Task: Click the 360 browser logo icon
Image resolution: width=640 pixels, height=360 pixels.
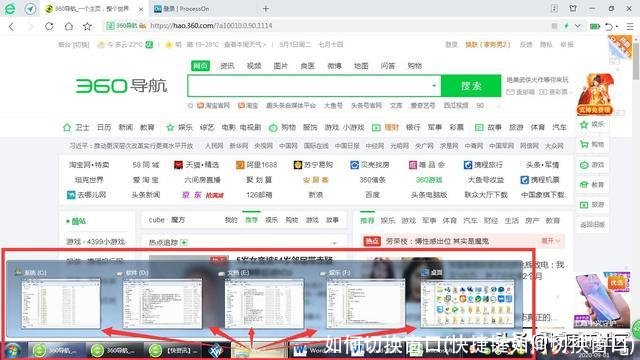Action: click(10, 9)
